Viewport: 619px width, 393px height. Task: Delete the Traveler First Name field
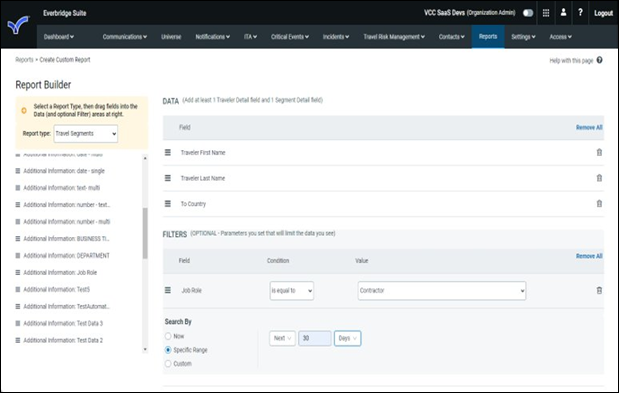[599, 152]
